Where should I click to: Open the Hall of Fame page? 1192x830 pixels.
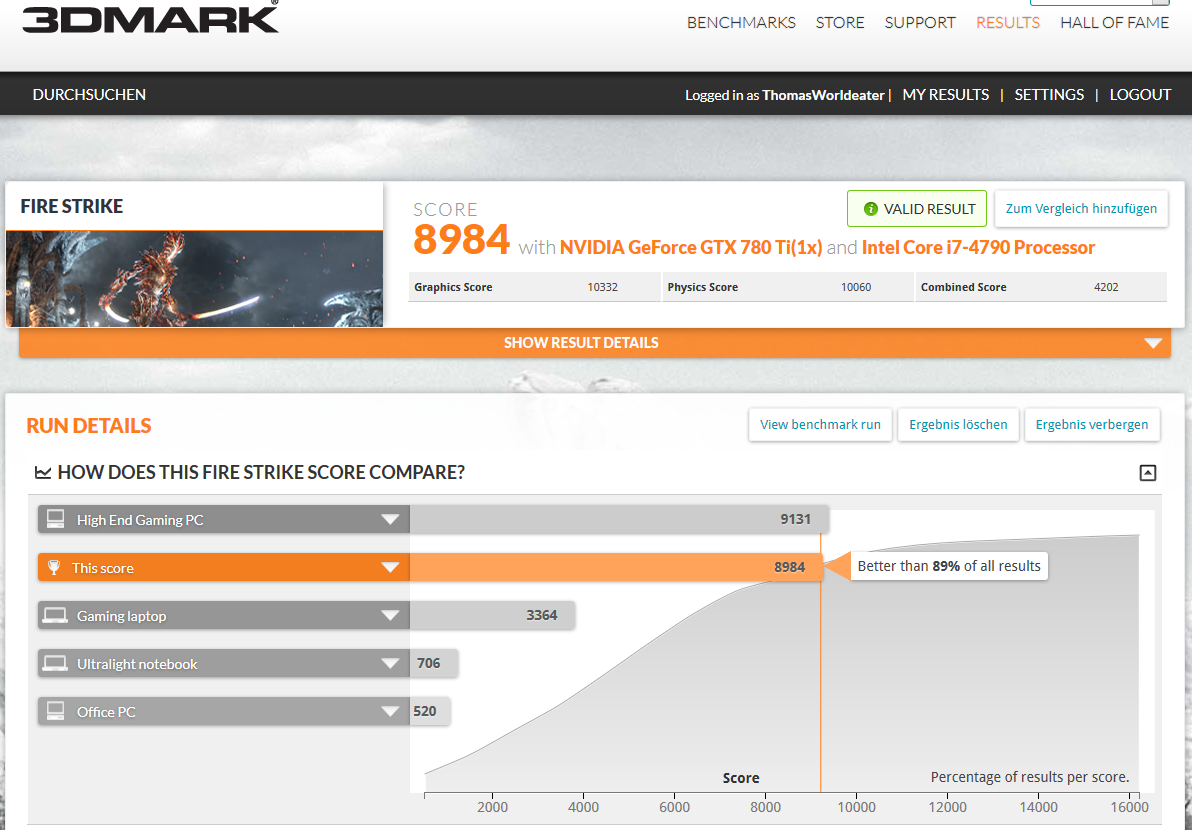point(1114,23)
